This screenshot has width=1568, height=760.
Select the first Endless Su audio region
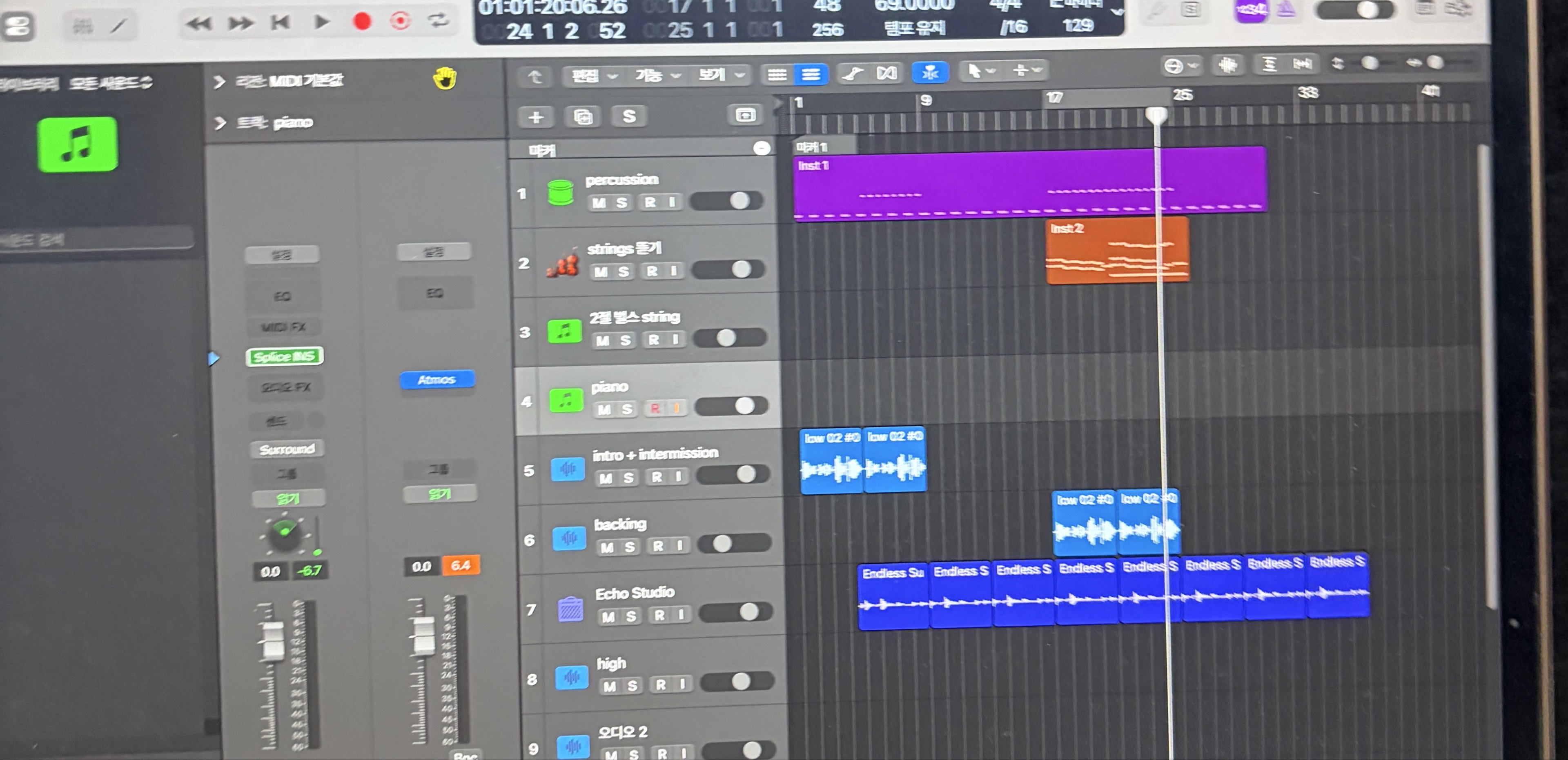(893, 597)
